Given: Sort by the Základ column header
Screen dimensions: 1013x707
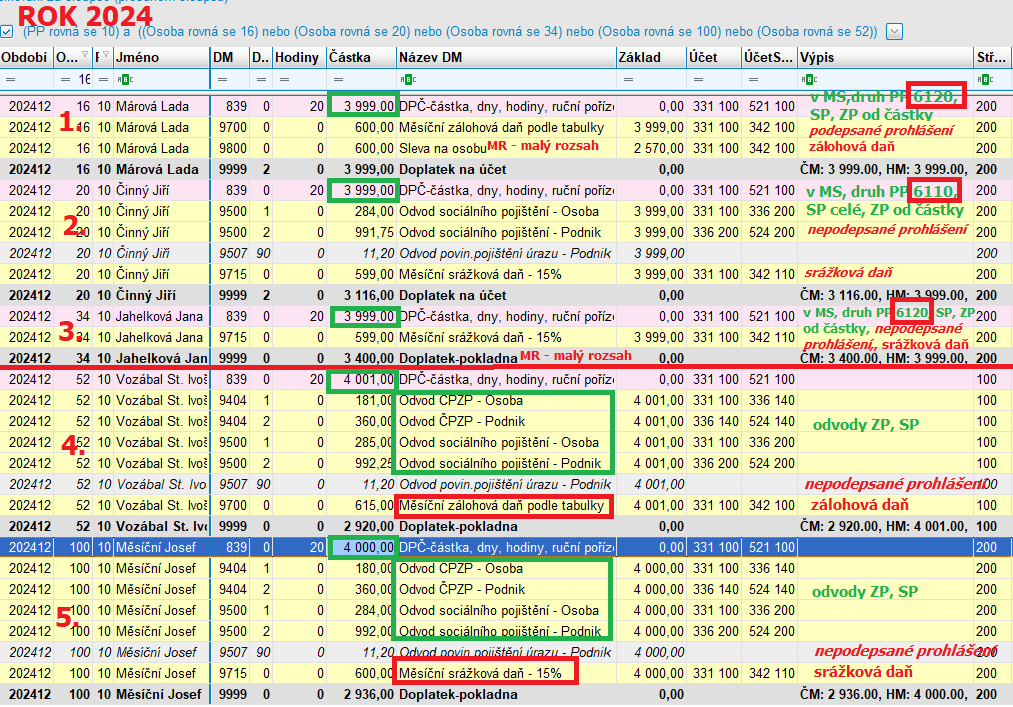Looking at the screenshot, I should coord(651,57).
